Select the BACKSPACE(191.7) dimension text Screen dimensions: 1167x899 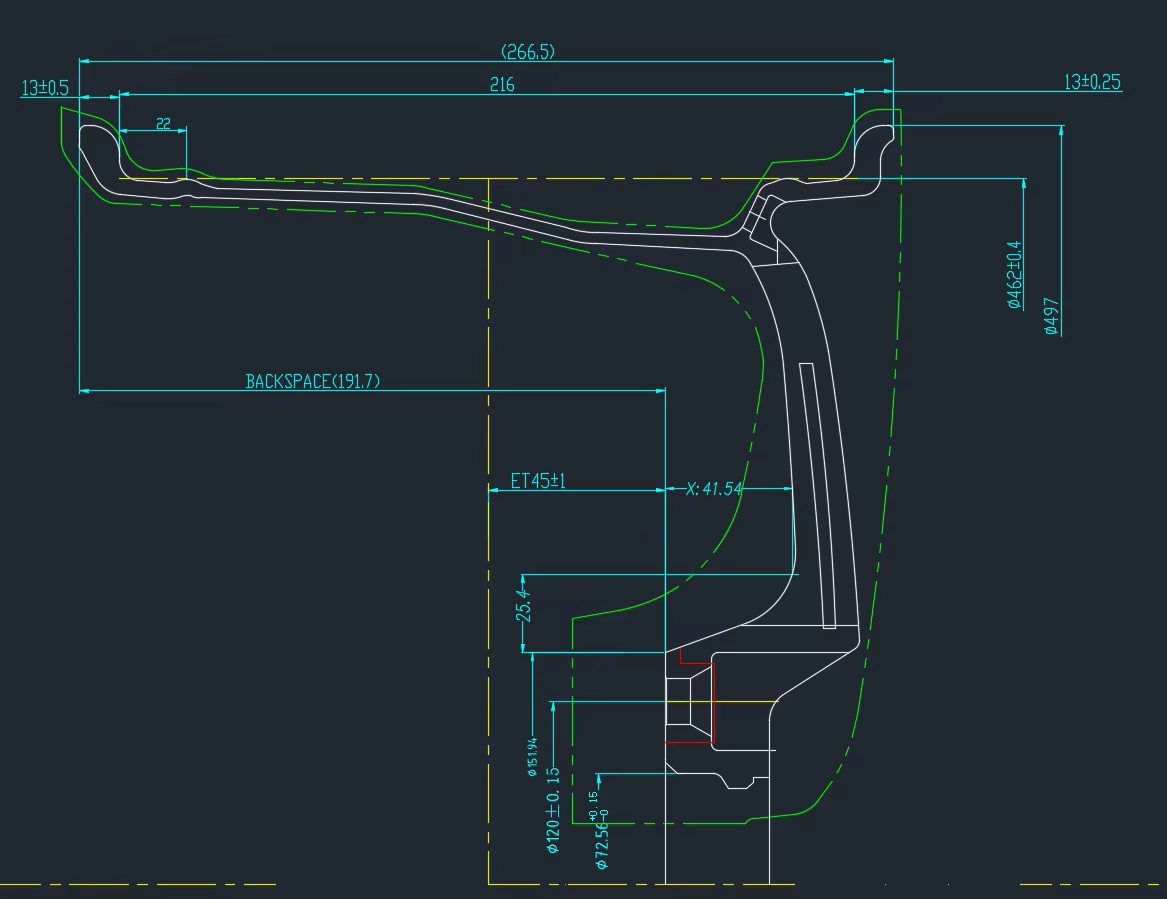point(313,381)
